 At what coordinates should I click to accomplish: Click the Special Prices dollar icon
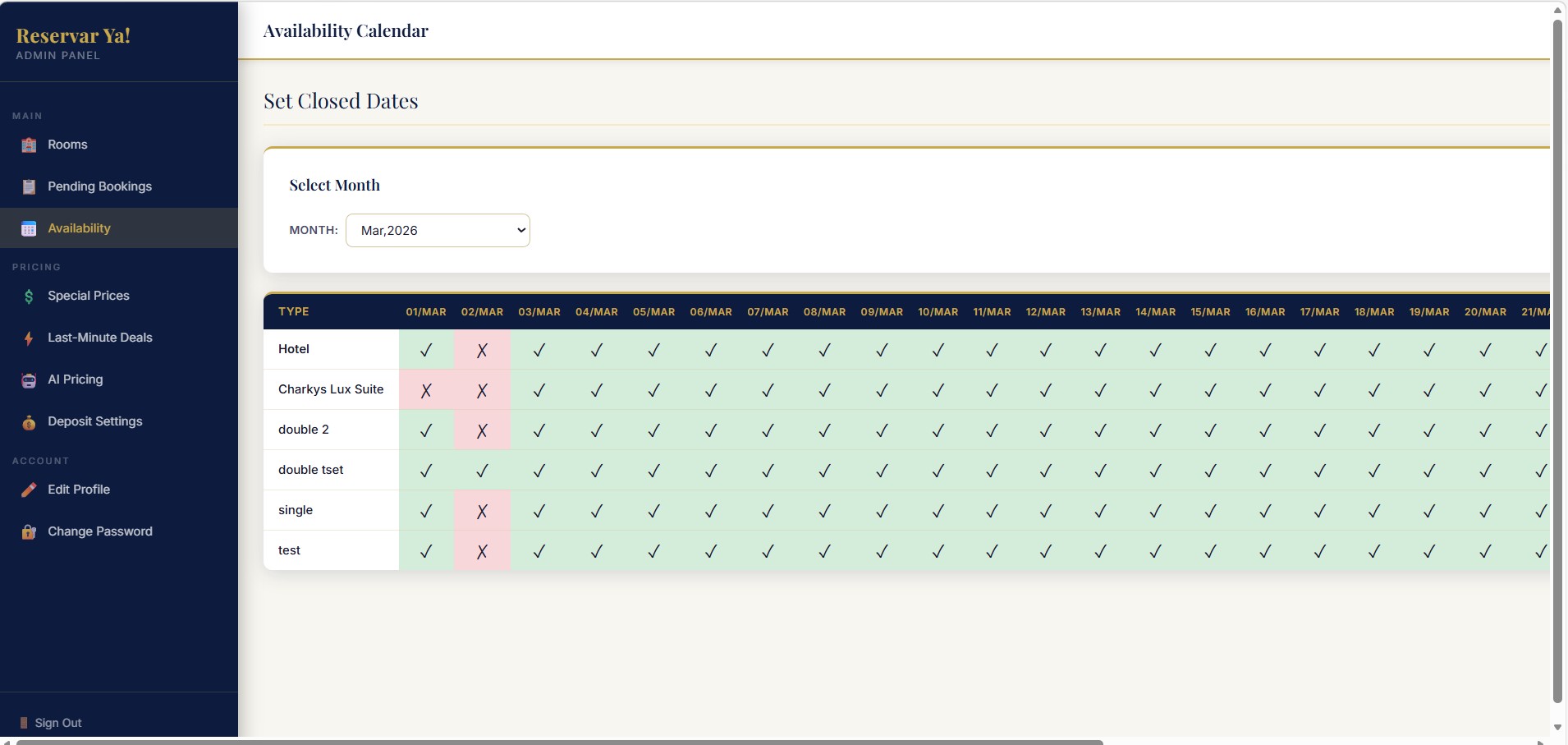click(x=29, y=297)
